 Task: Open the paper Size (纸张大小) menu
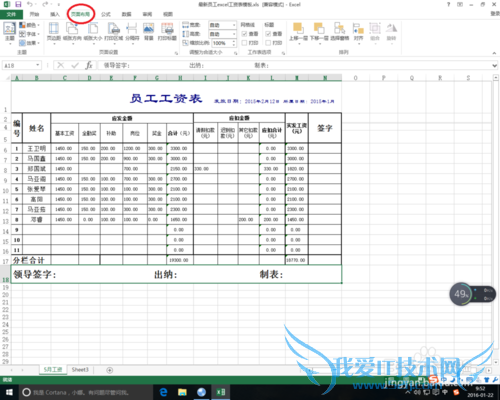pos(93,33)
